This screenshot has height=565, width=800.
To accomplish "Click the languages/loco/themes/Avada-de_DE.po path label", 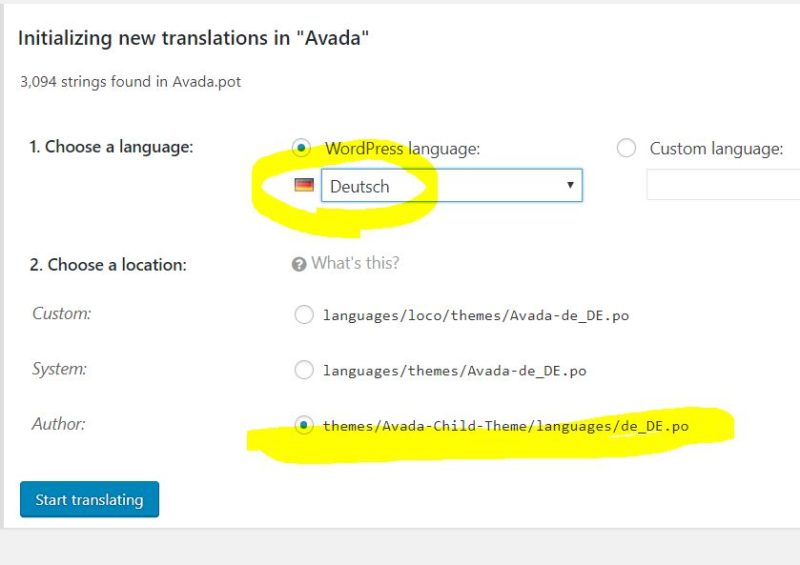I will click(476, 316).
